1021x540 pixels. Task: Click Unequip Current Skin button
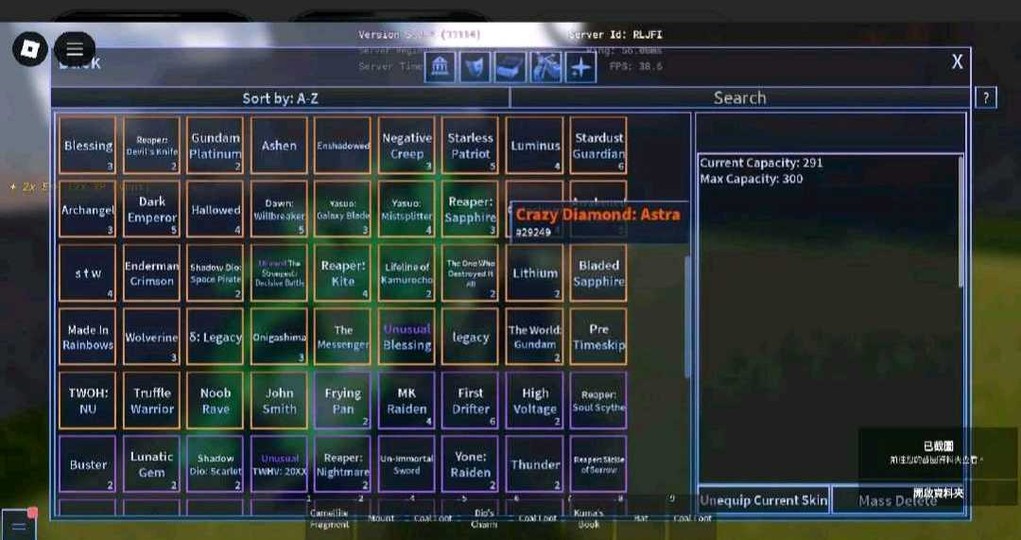[x=763, y=500]
